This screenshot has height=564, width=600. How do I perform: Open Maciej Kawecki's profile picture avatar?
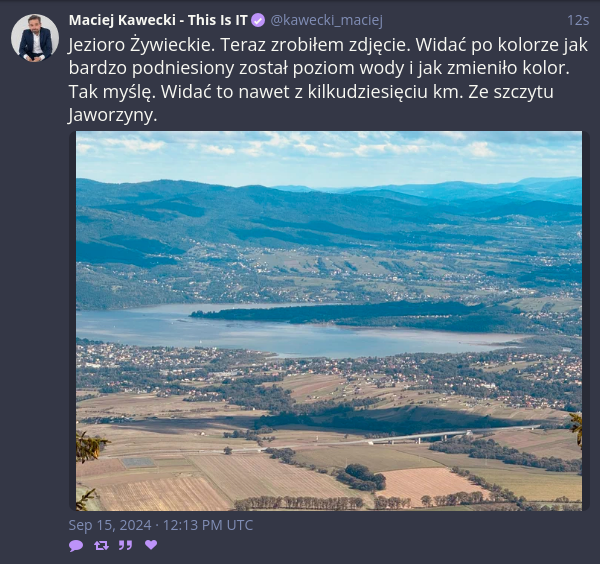[x=35, y=38]
